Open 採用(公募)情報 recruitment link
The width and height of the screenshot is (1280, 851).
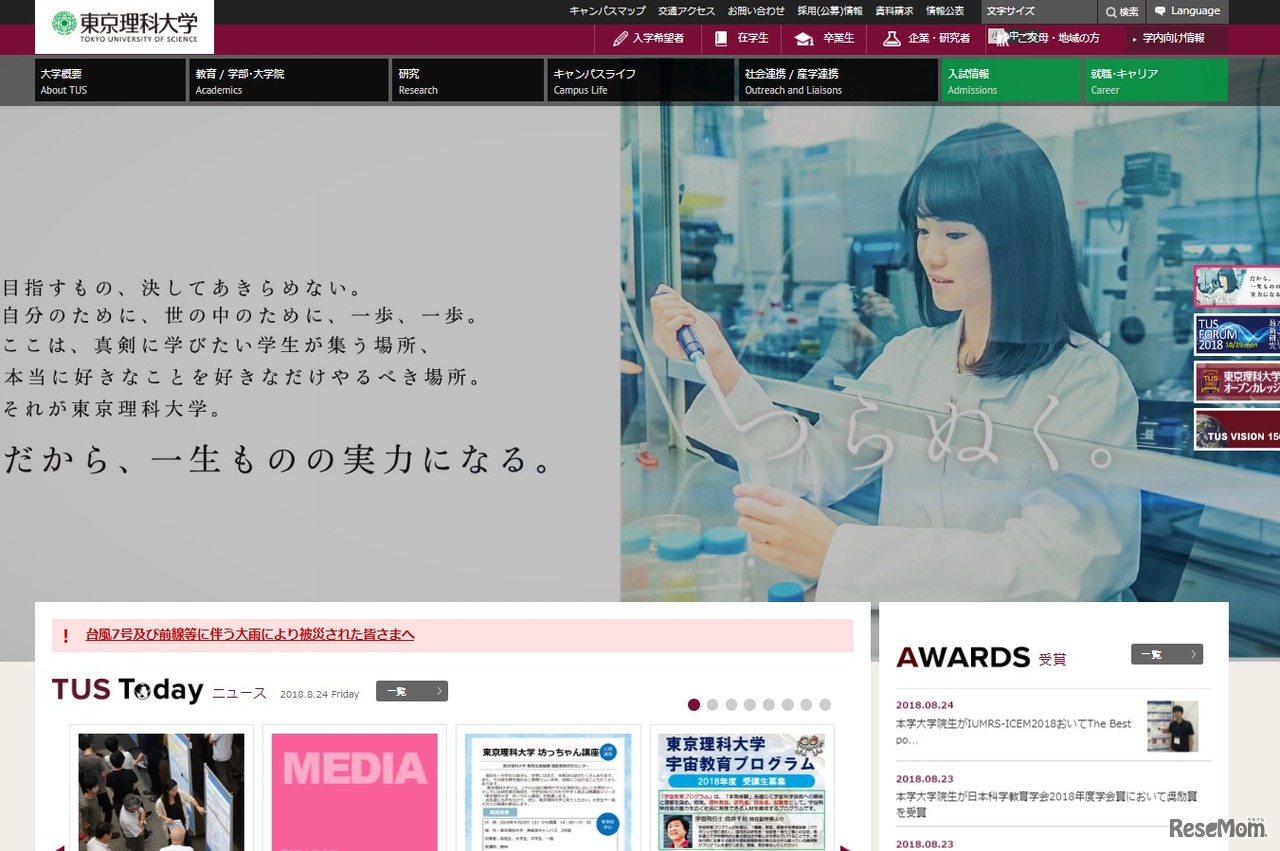click(x=830, y=11)
